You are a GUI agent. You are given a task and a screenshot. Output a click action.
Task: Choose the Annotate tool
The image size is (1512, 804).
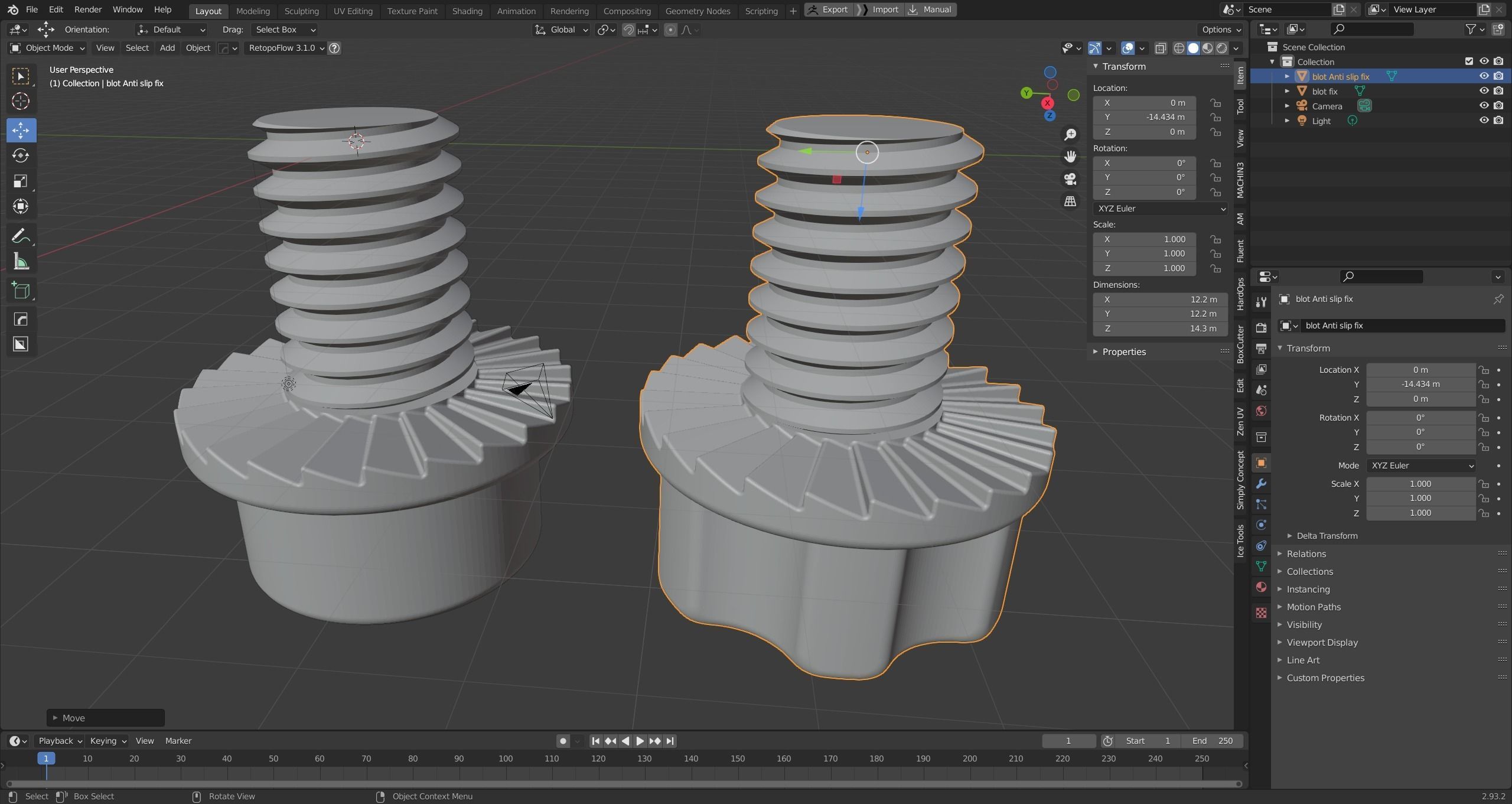(x=21, y=236)
